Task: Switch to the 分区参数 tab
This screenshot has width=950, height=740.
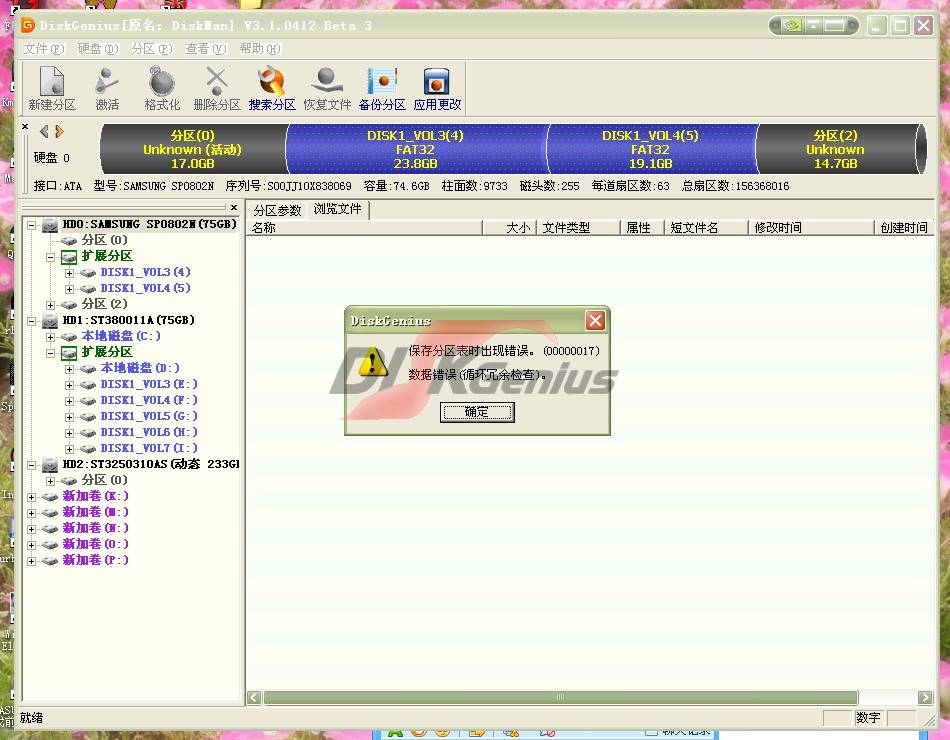Action: tap(277, 210)
